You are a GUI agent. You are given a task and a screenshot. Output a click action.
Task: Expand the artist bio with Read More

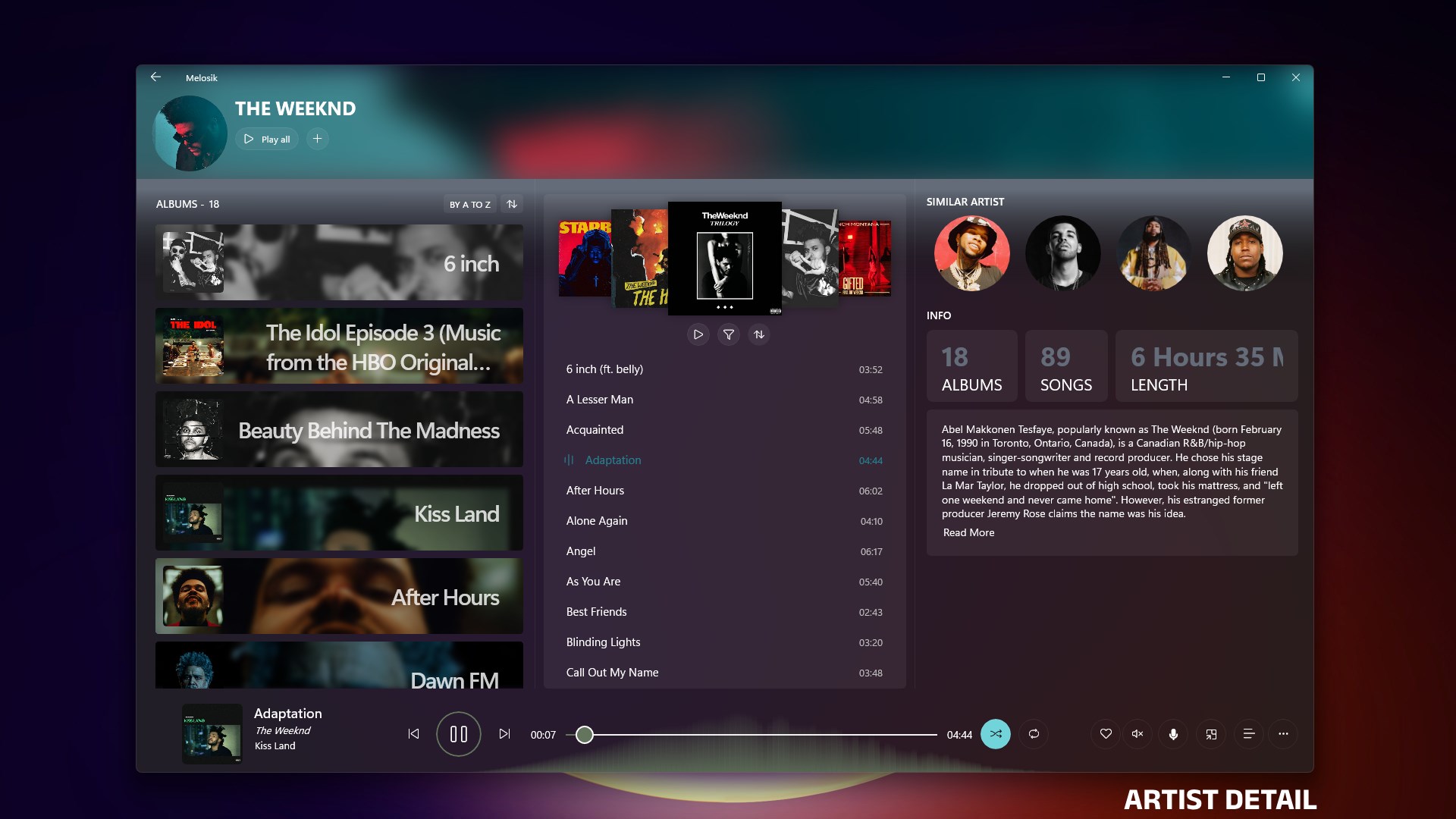tap(968, 532)
